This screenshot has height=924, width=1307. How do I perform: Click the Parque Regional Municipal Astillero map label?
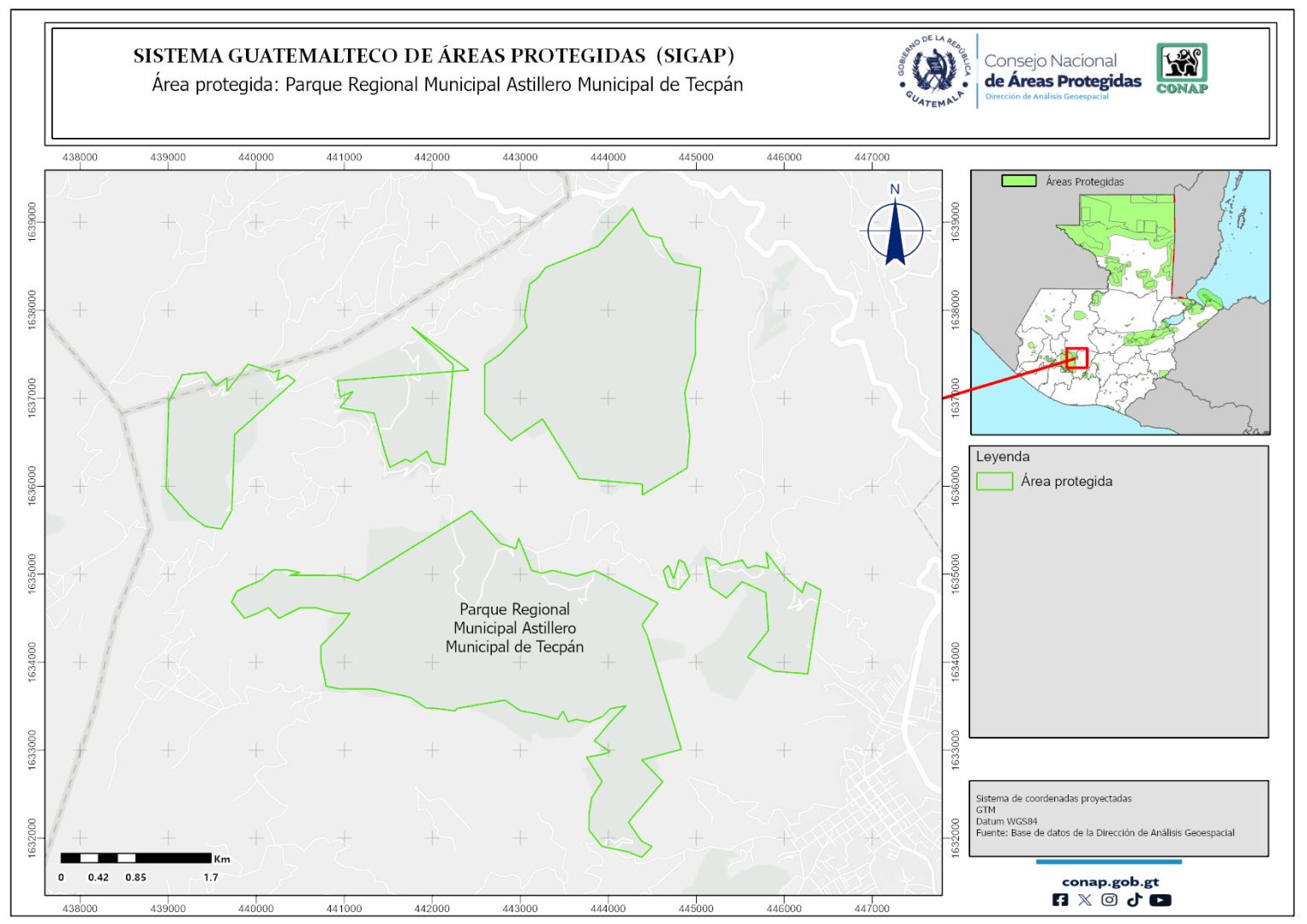(514, 628)
